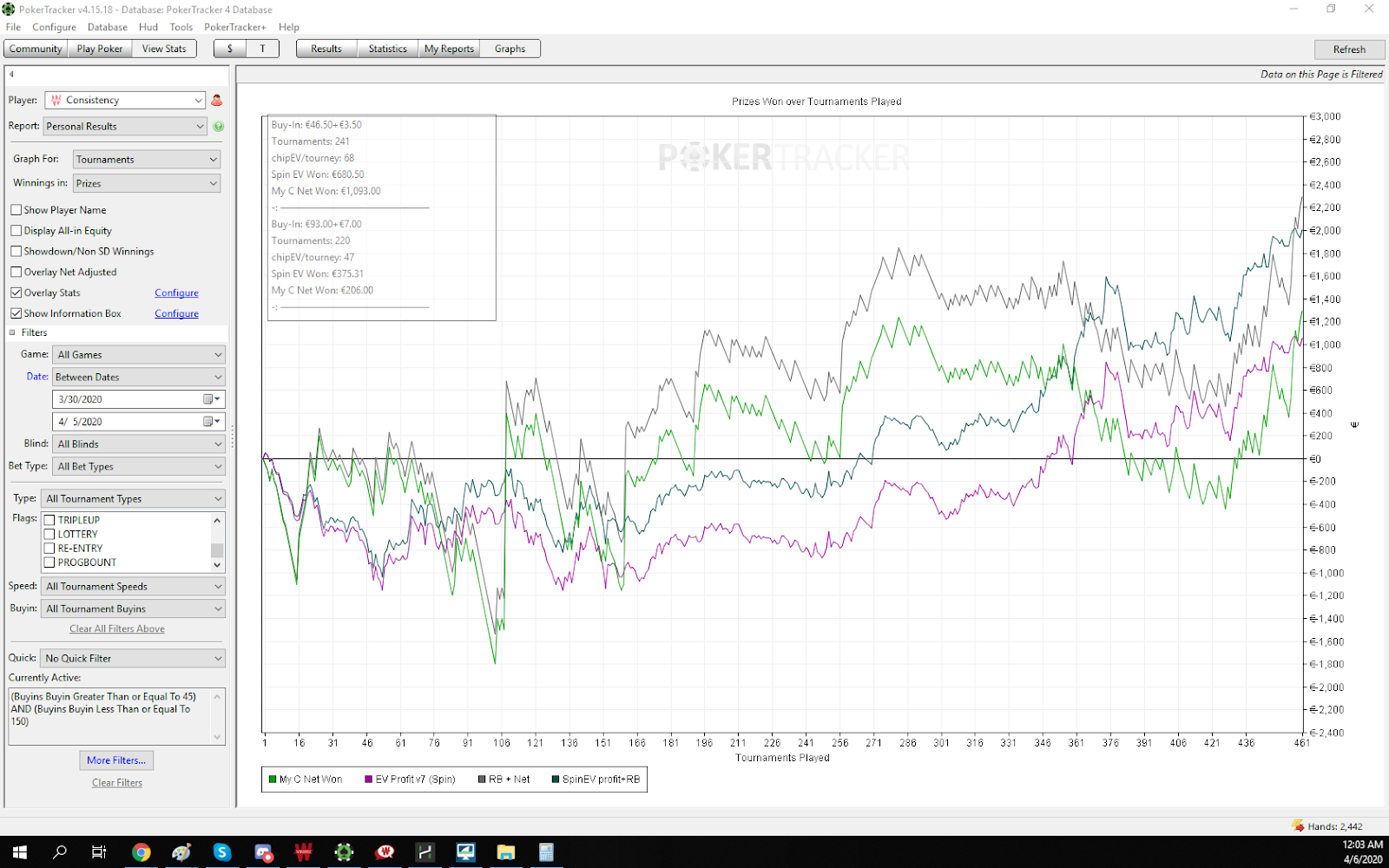The image size is (1389, 868).
Task: Check Display All-in Equity option
Action: click(x=16, y=231)
